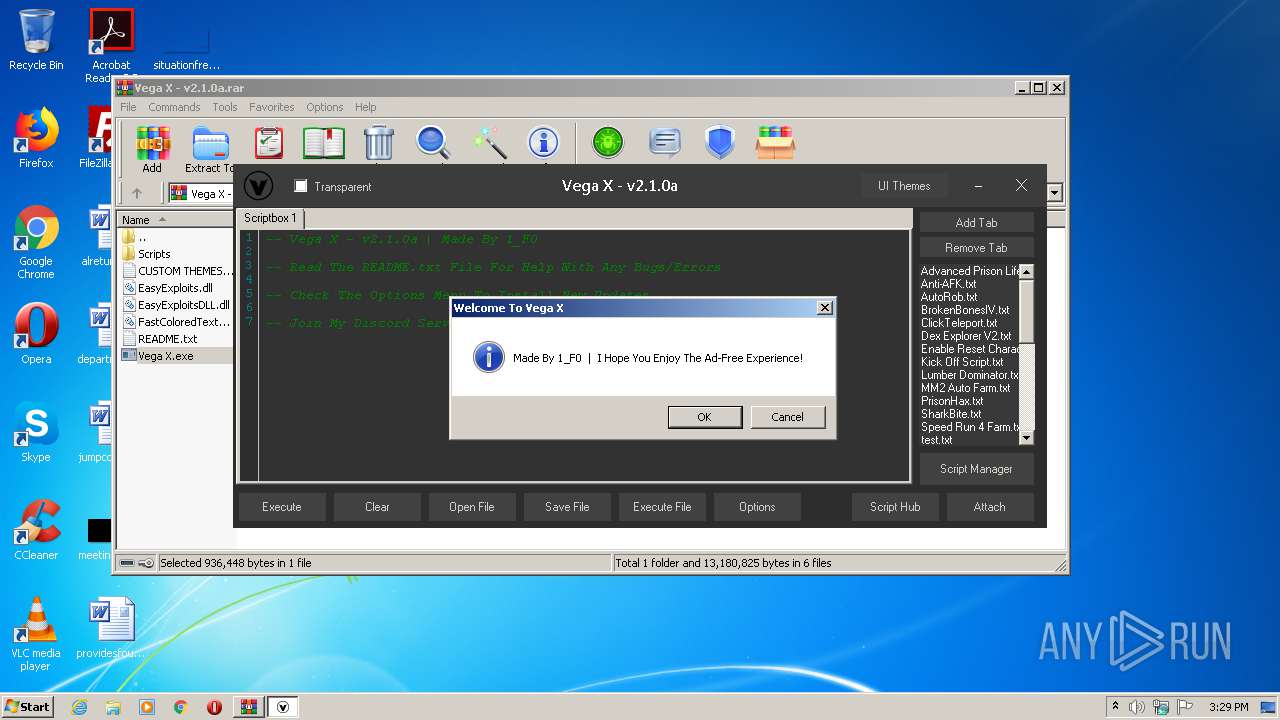Click the Vega X Options button

757,507
